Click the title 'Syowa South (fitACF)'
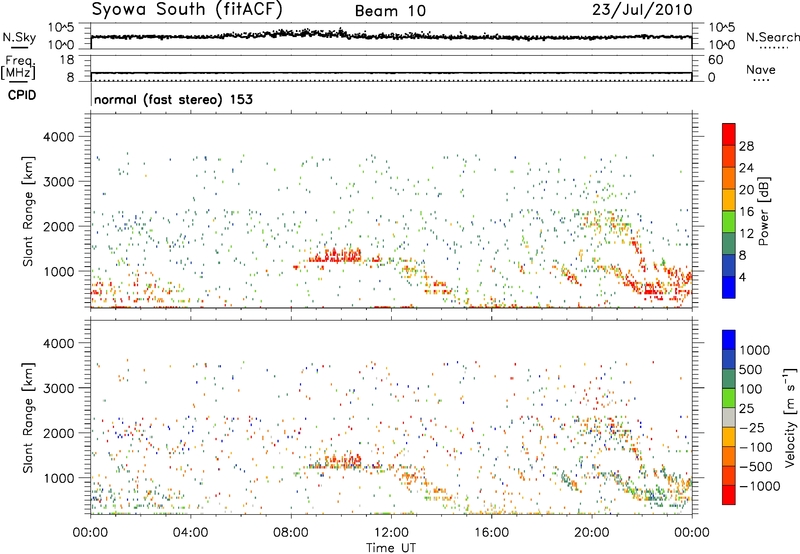 coord(186,9)
